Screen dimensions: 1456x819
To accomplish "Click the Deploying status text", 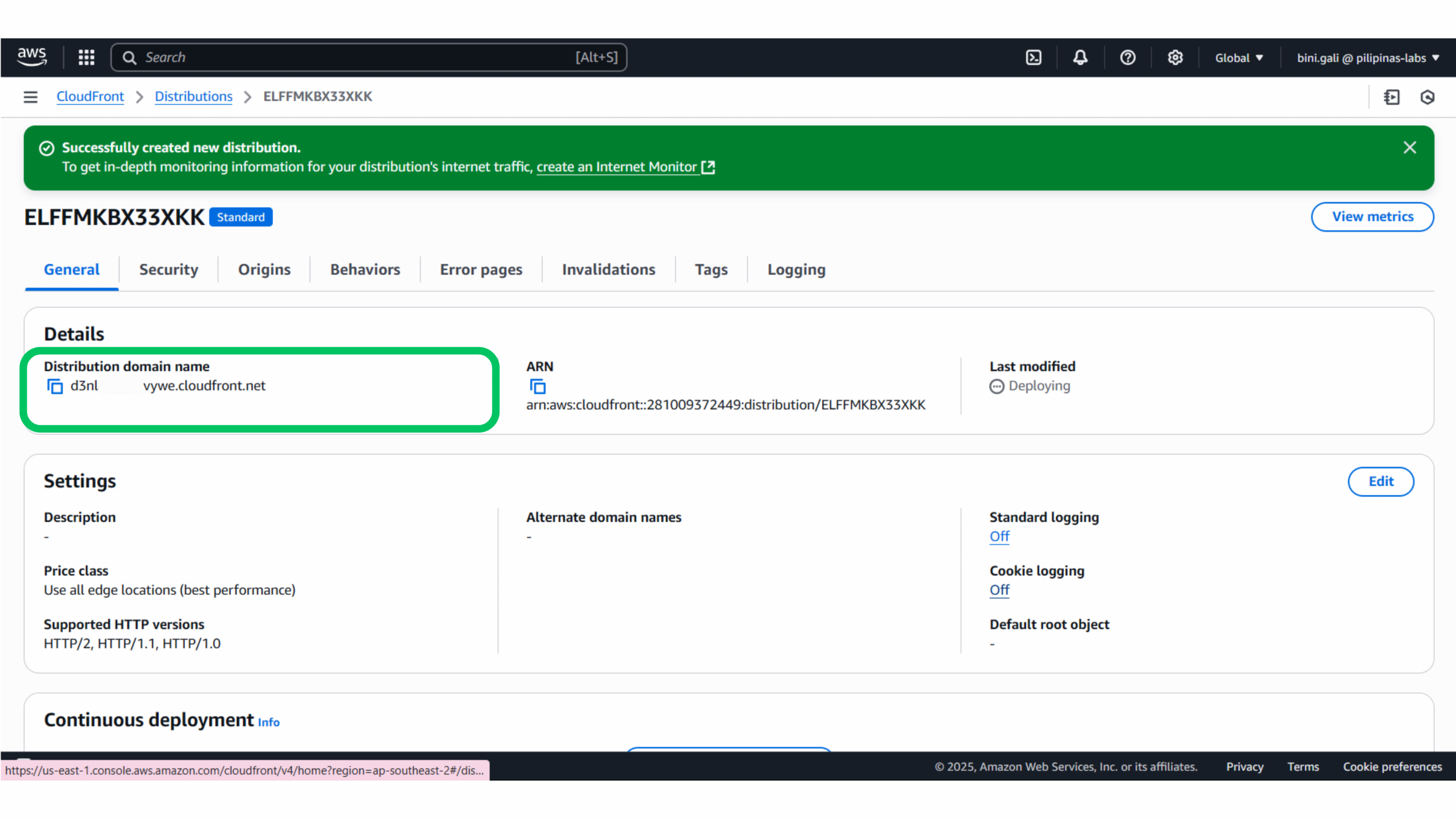I will click(x=1039, y=386).
